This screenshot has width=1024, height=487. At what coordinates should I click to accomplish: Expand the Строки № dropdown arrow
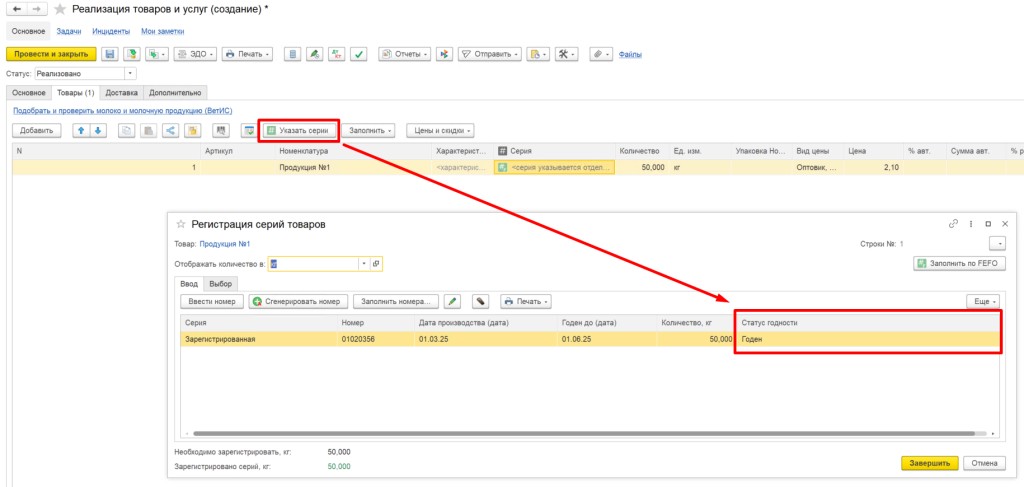(x=998, y=244)
